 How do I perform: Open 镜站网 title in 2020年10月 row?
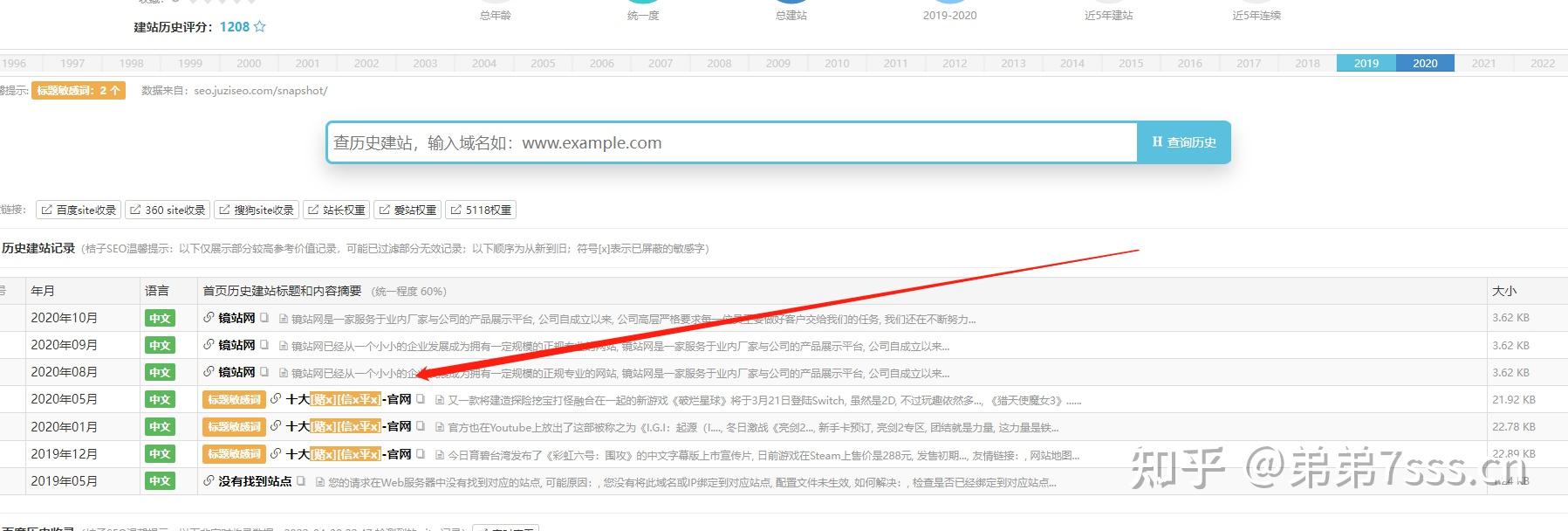(x=236, y=318)
